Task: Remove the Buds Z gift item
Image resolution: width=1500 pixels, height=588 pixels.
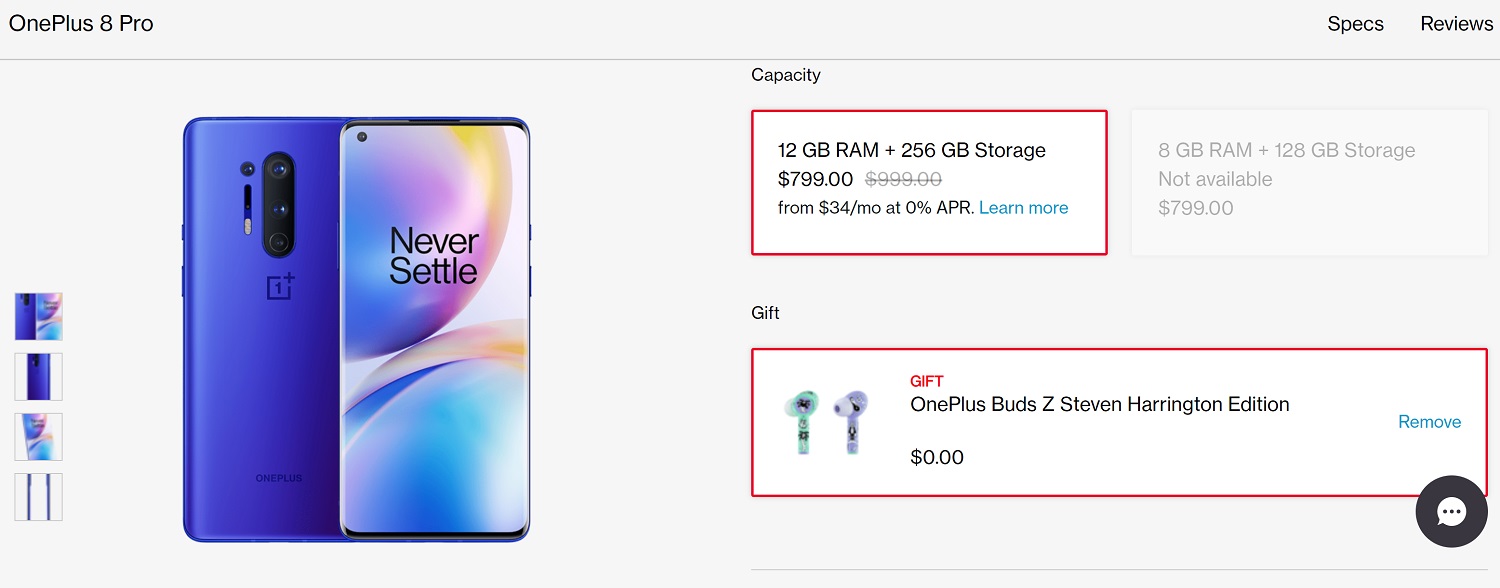Action: (1429, 422)
